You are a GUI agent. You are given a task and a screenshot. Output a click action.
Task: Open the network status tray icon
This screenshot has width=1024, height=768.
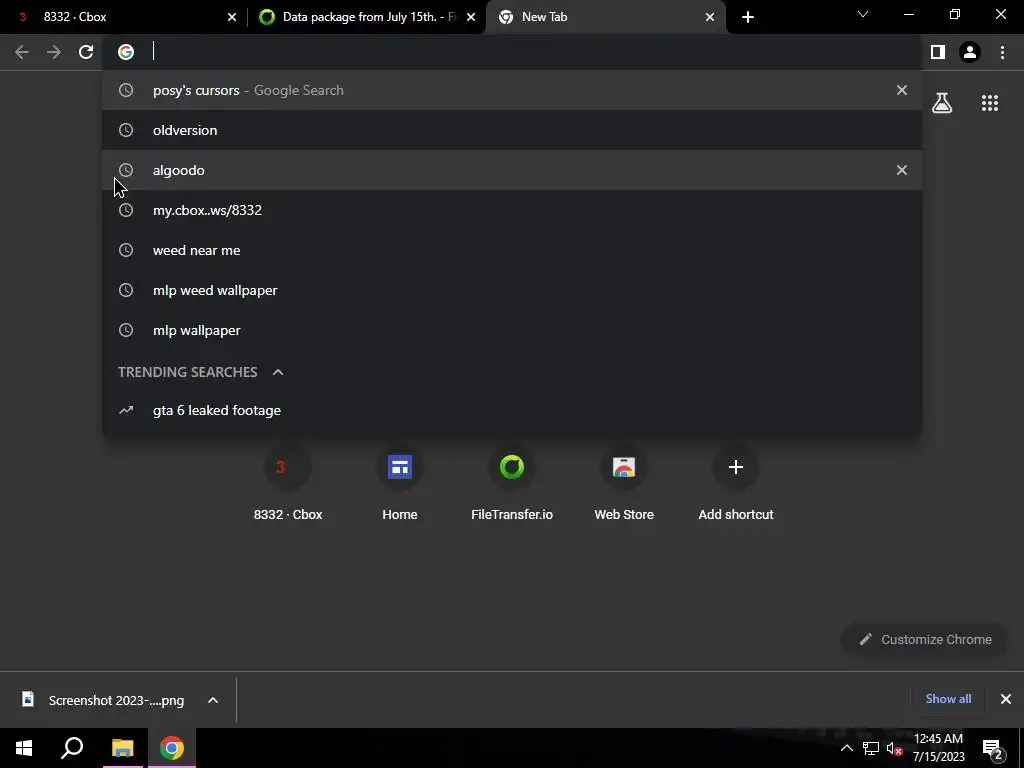tap(871, 748)
